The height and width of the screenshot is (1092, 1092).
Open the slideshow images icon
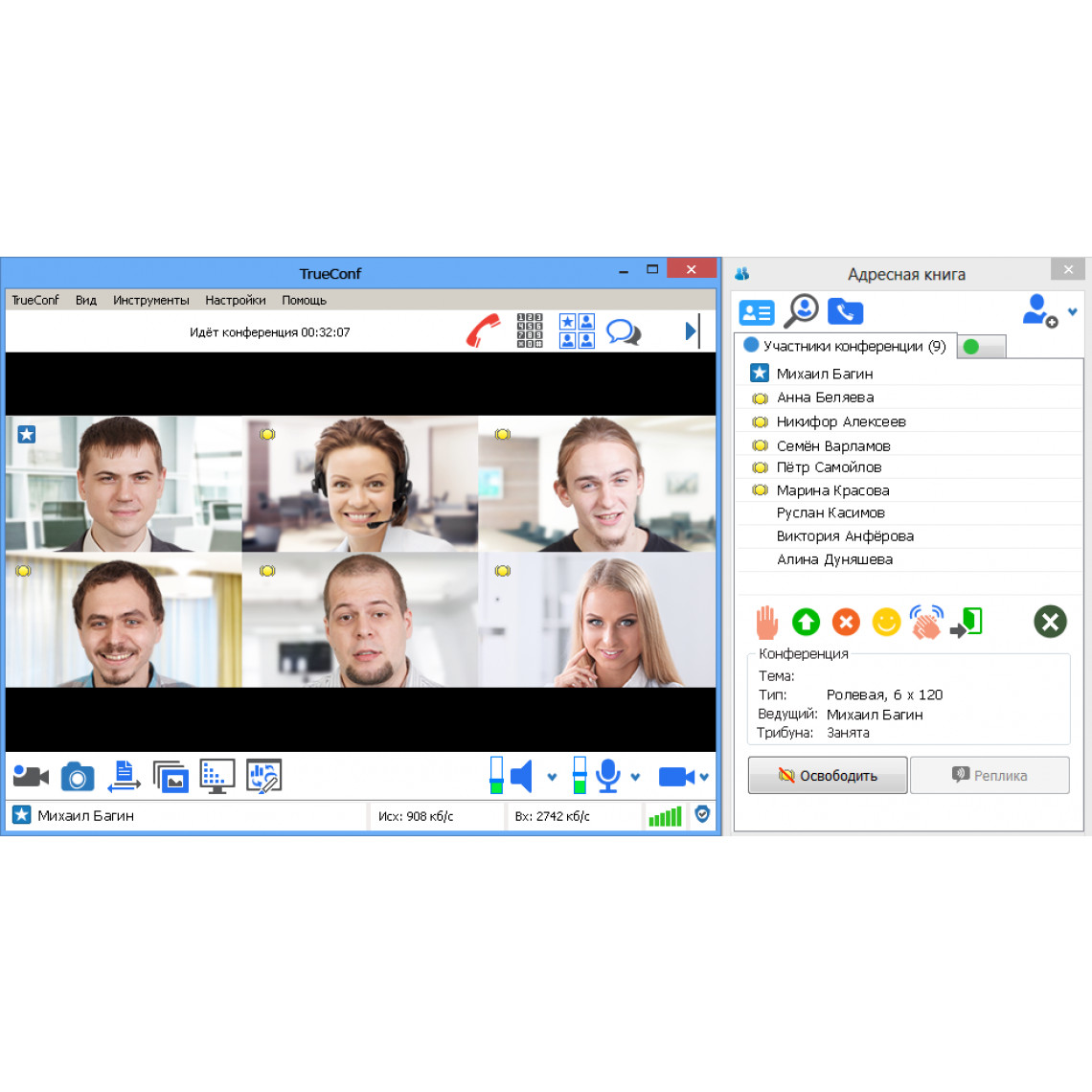coord(171,777)
